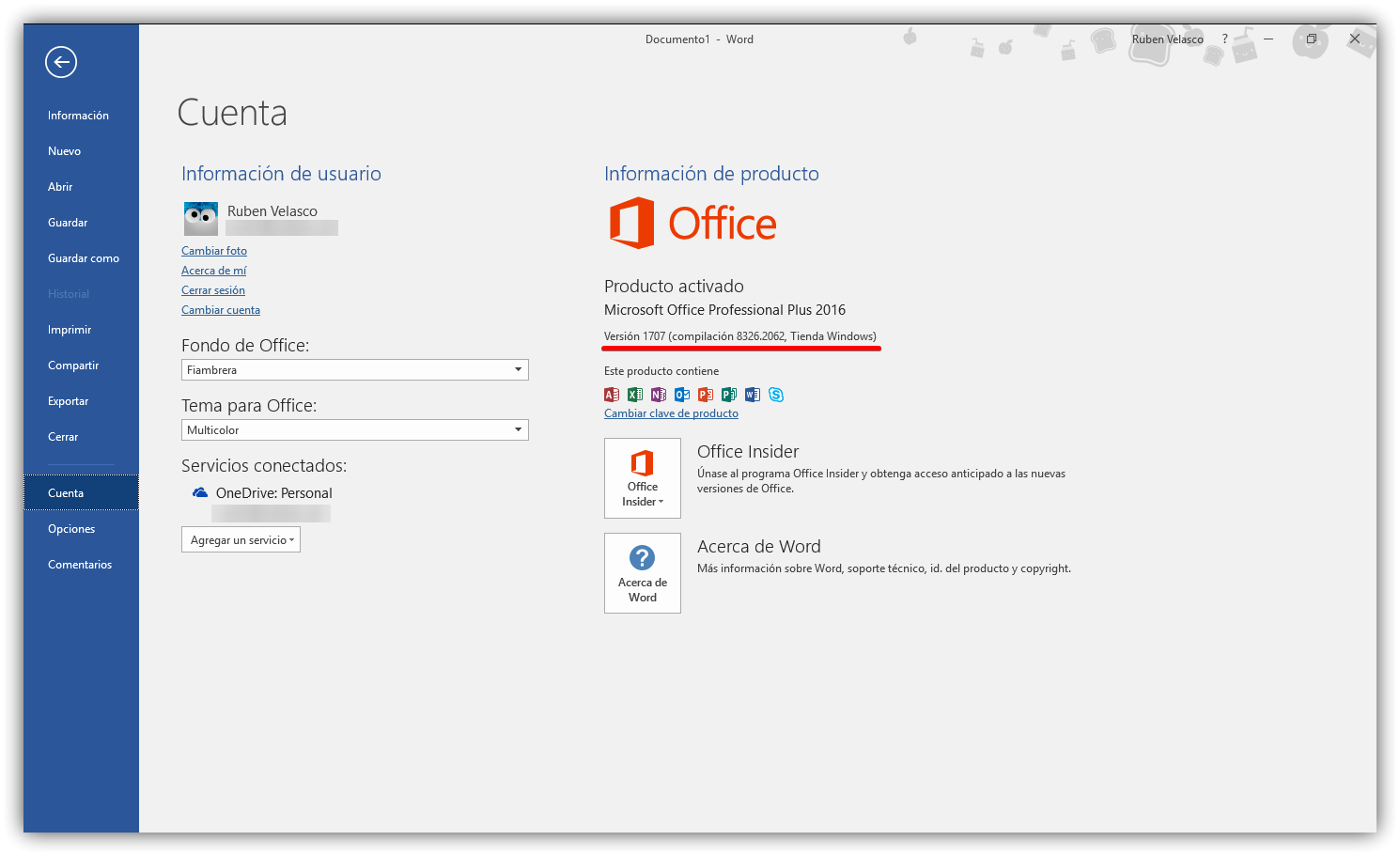
Task: Click the Servicios conectados heading
Action: [x=264, y=466]
